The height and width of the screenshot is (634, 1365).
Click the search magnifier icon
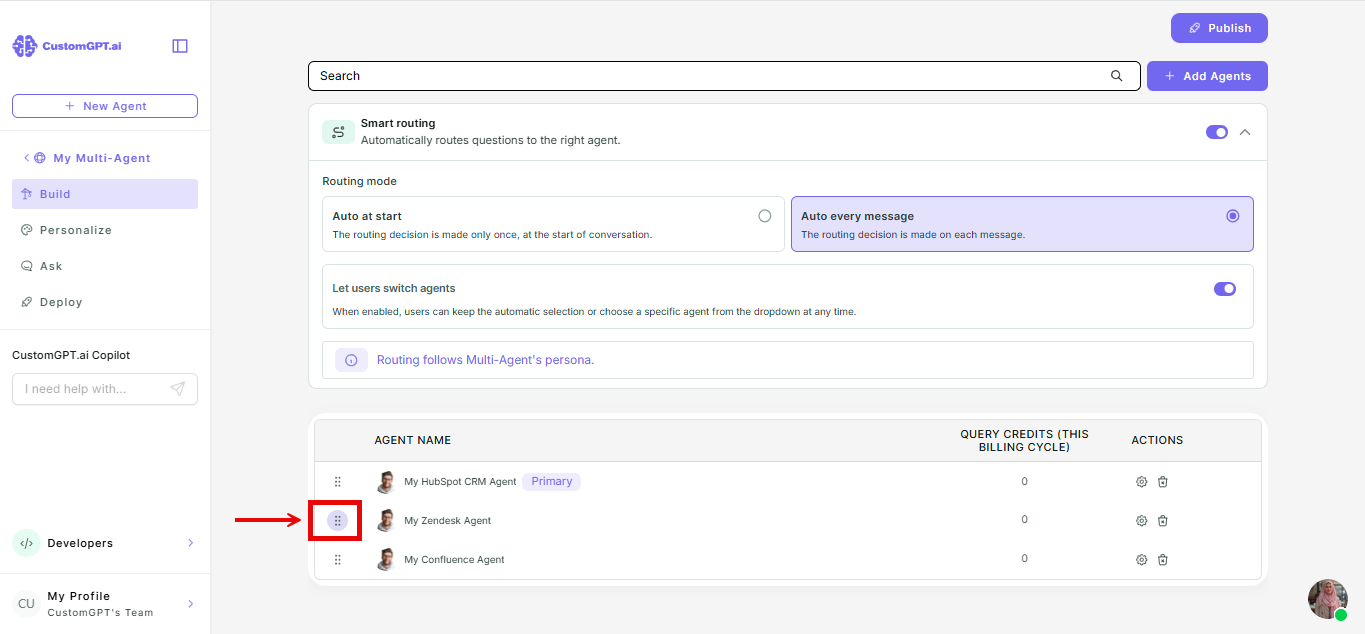click(x=1117, y=76)
